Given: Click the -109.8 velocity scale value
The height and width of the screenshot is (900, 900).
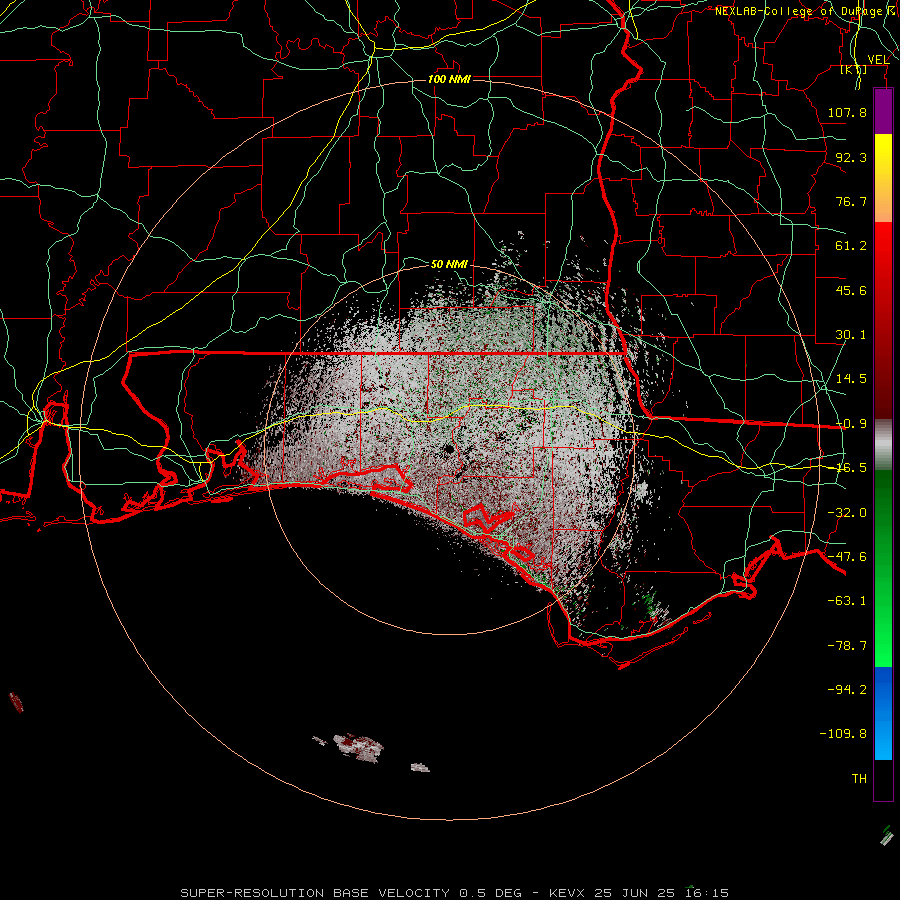Looking at the screenshot, I should point(843,734).
